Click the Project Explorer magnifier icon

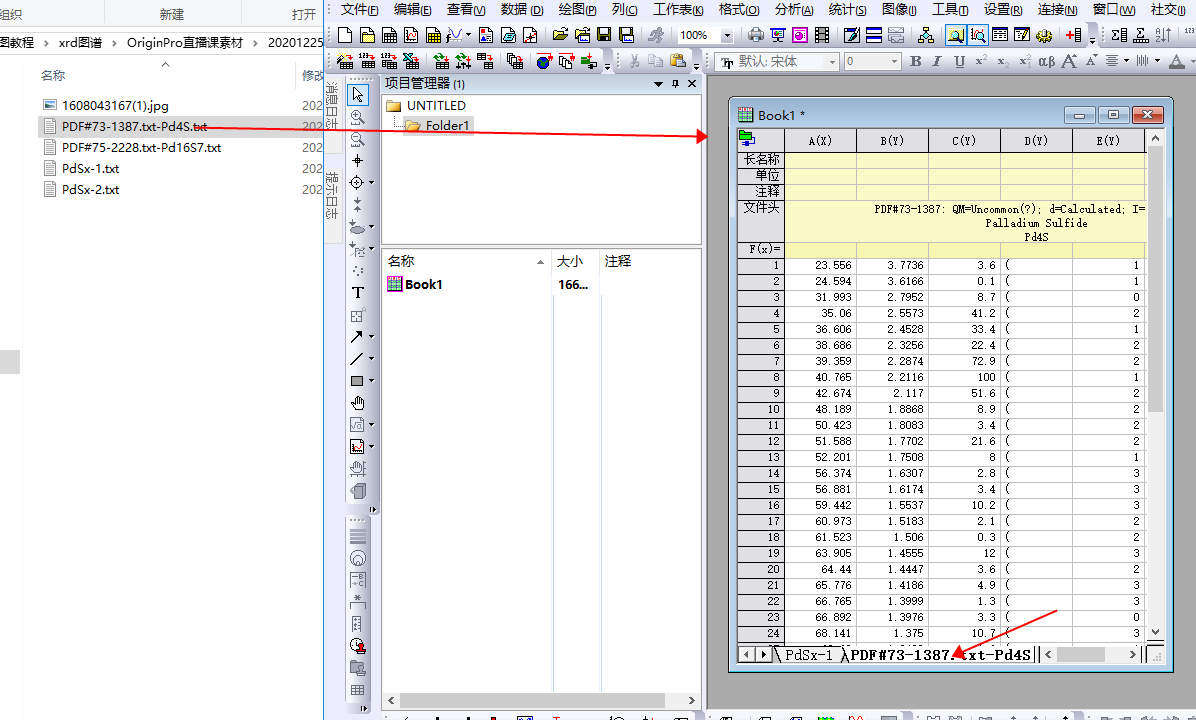[x=956, y=35]
